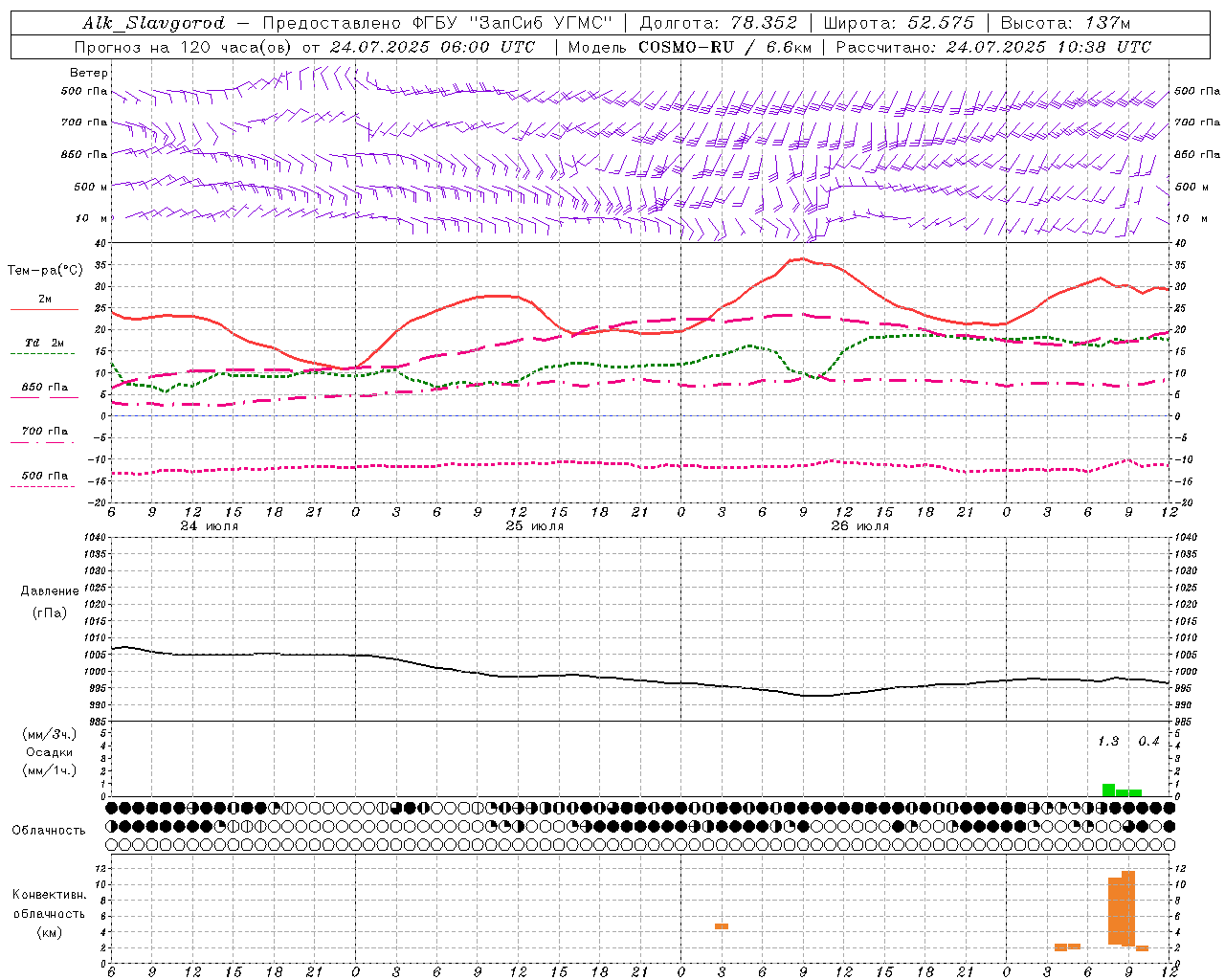Click the Облачность cloudiness label

[49, 831]
